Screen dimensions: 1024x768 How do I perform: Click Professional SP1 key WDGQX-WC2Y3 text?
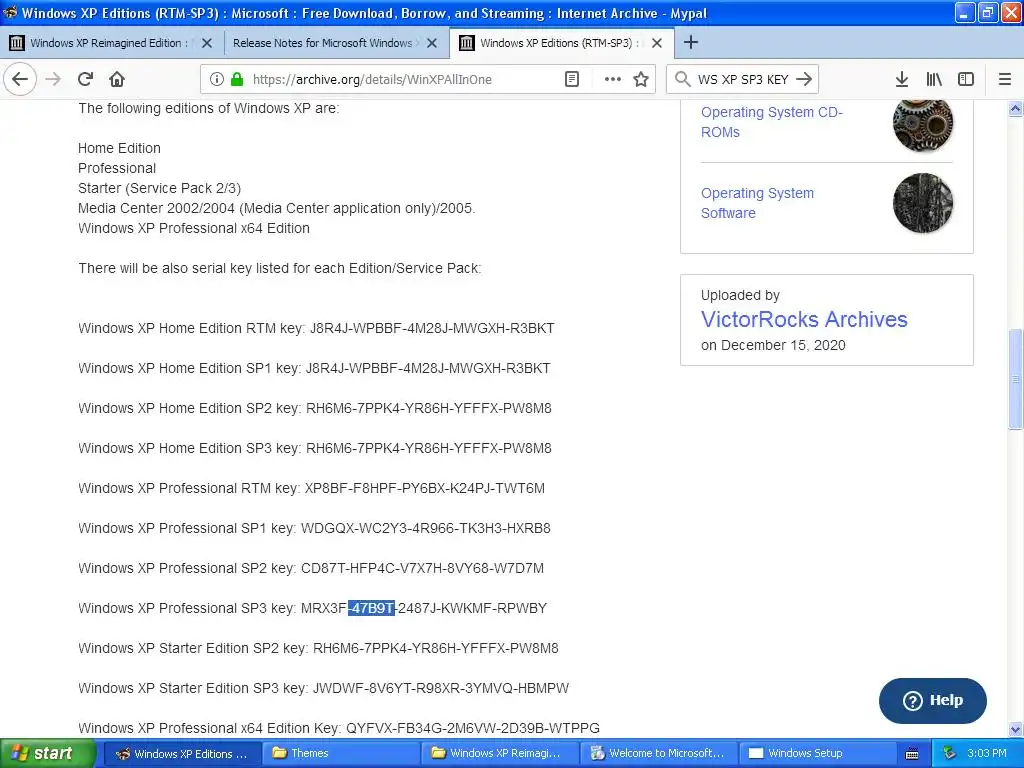425,528
